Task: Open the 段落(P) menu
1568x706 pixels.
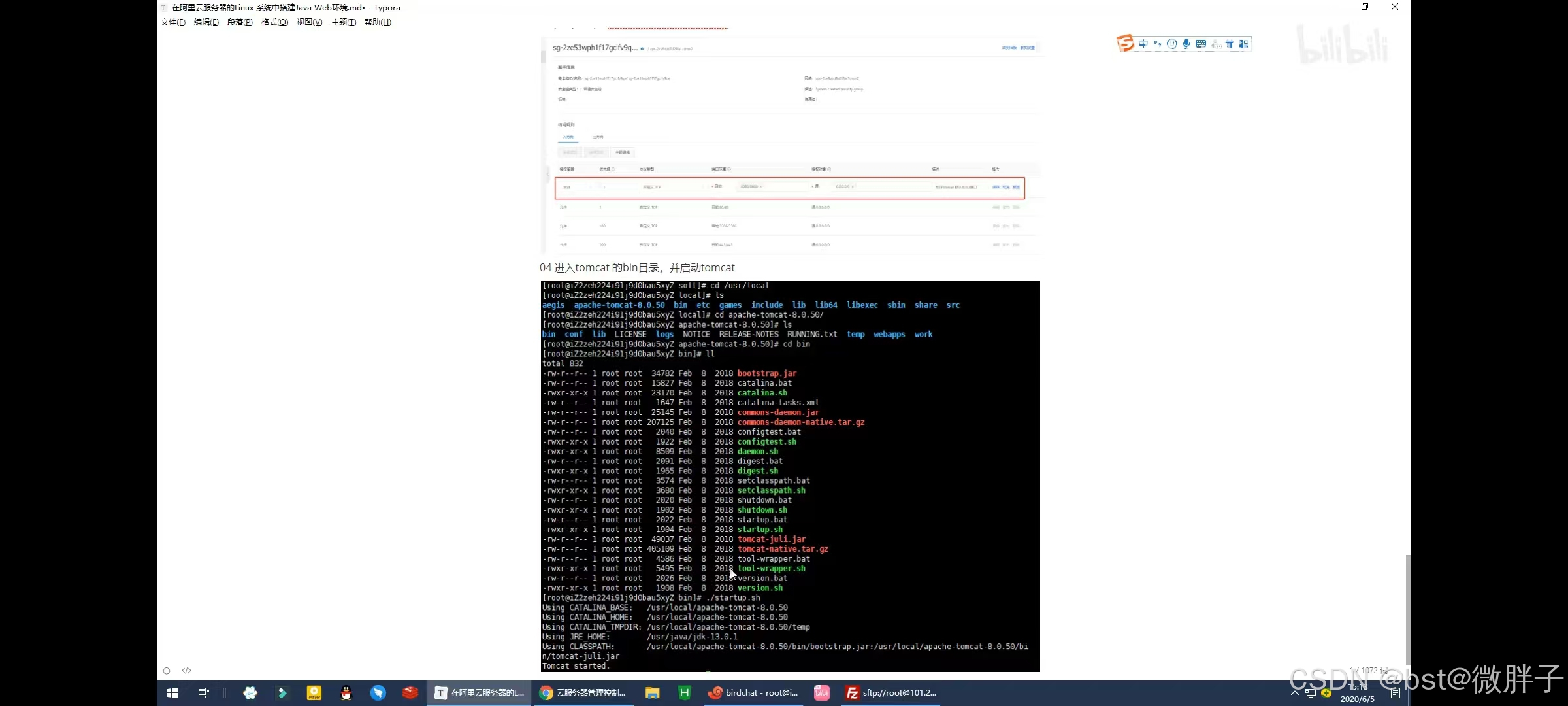Action: (240, 22)
